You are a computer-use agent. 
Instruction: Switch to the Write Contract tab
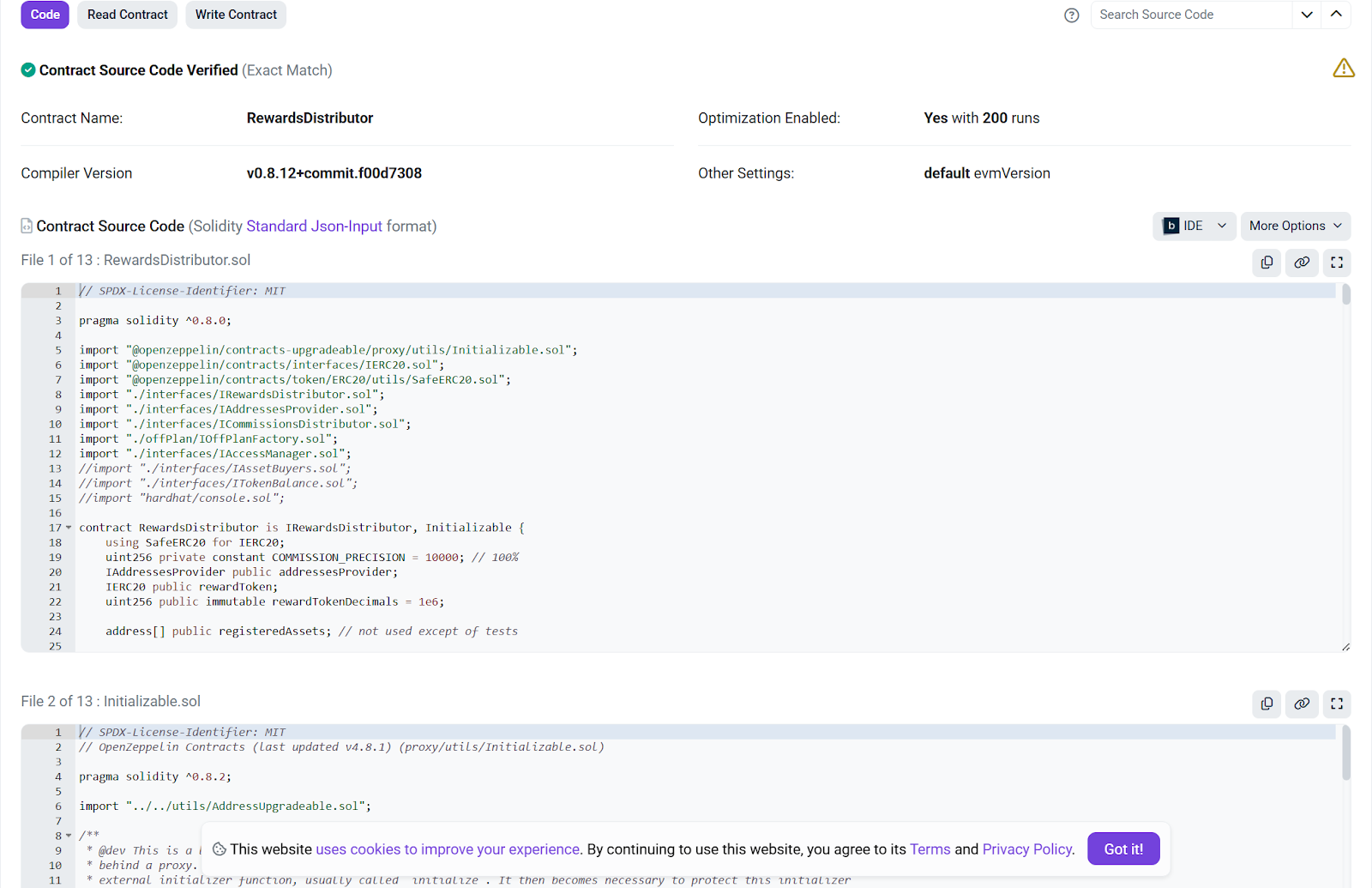pyautogui.click(x=235, y=15)
